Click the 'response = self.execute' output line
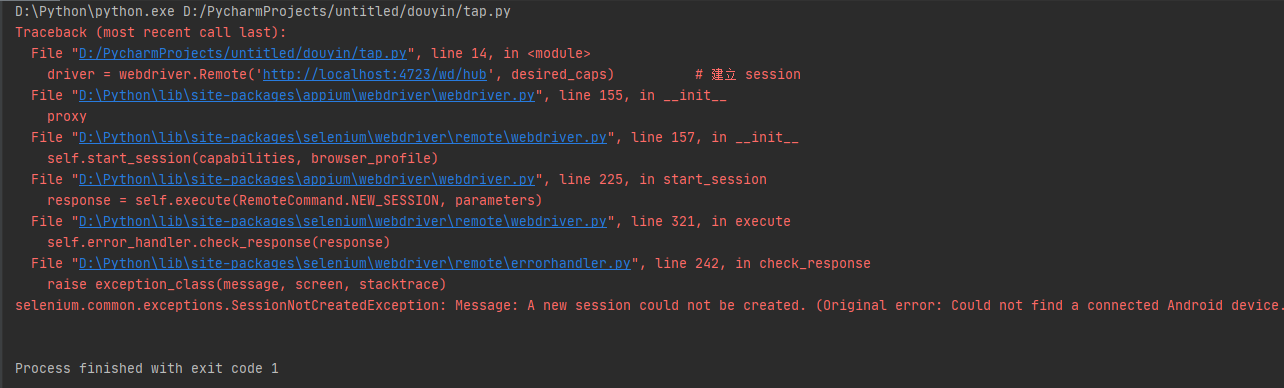1284x388 pixels. point(294,201)
